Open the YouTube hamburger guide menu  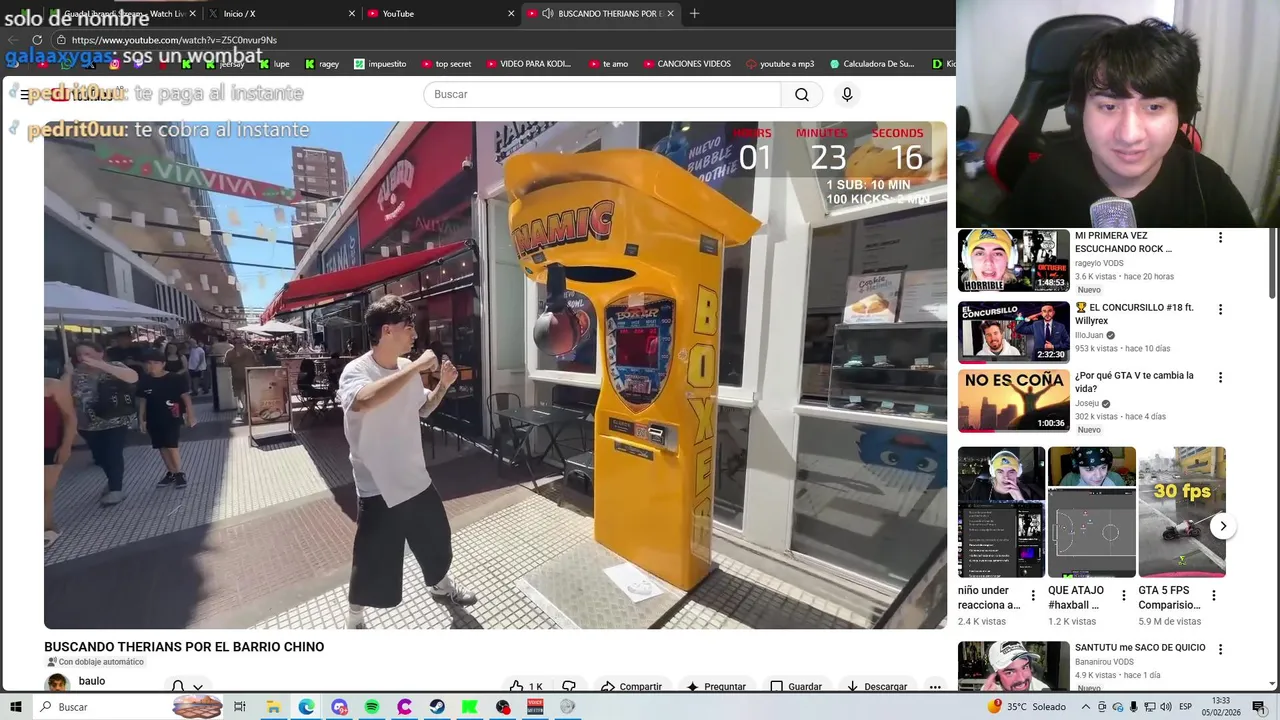tap(24, 94)
